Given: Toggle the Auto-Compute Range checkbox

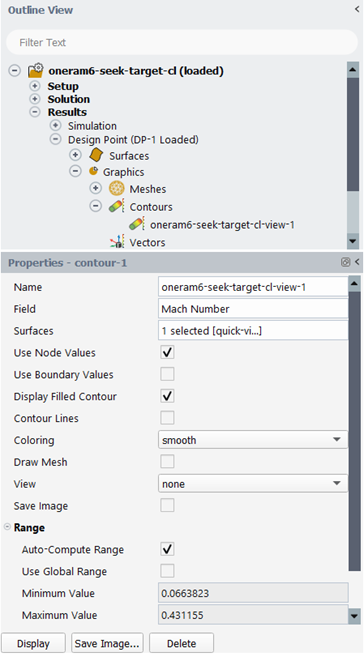Looking at the screenshot, I should pyautogui.click(x=167, y=549).
